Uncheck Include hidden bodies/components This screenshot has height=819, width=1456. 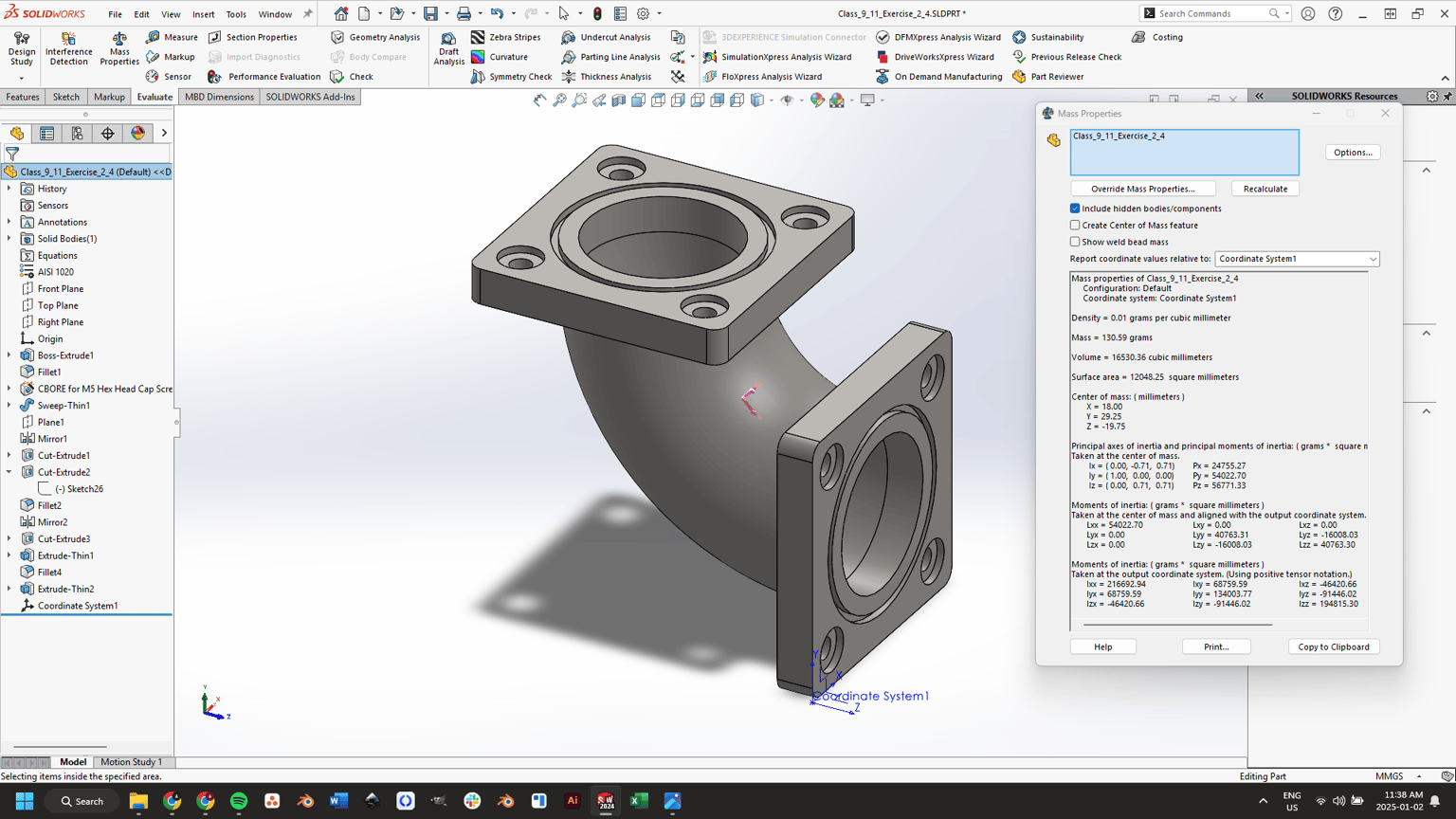pos(1075,209)
